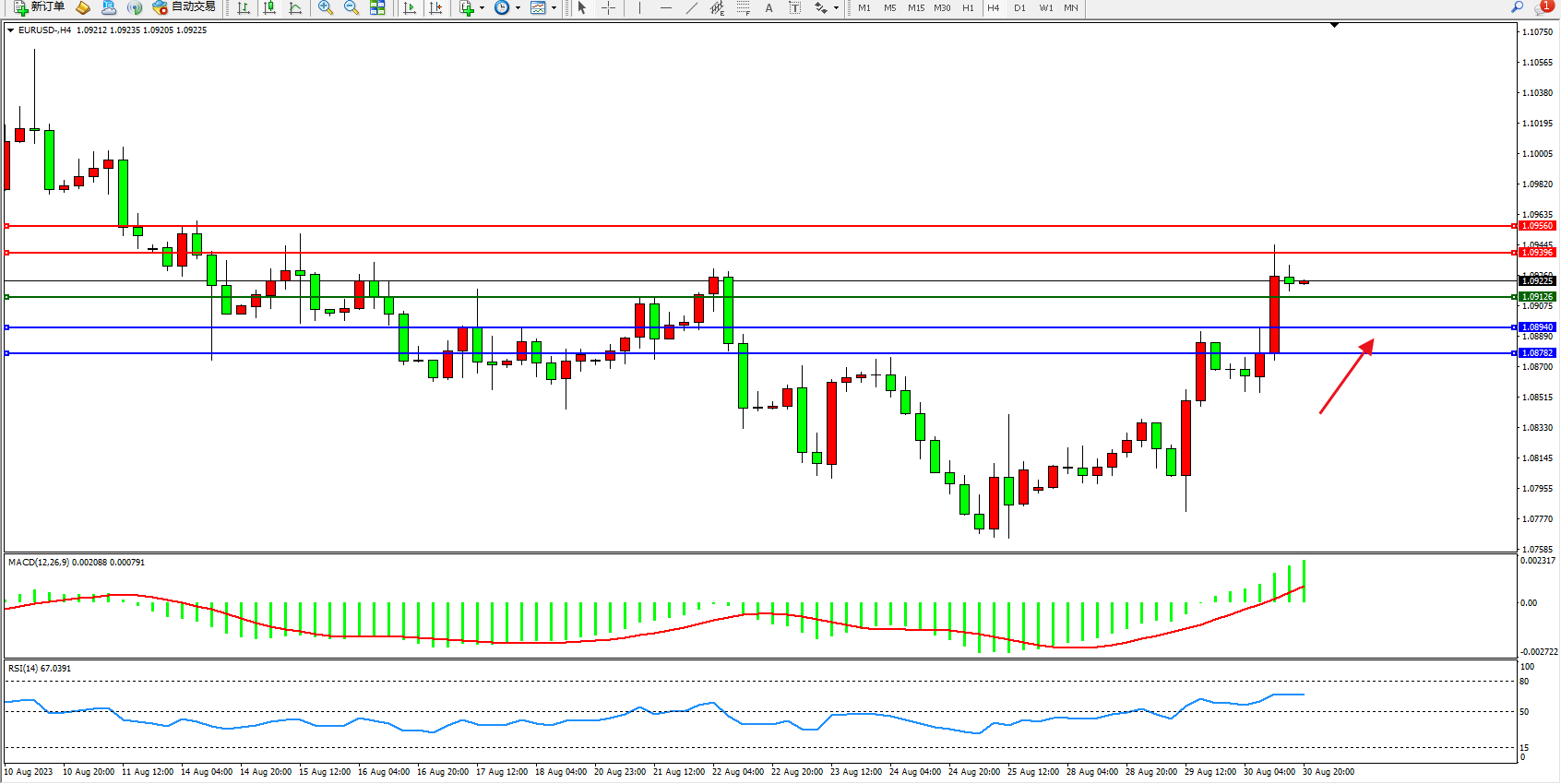Open the search magnifier at top right
Viewport: 1561px width, 784px height.
click(1517, 7)
